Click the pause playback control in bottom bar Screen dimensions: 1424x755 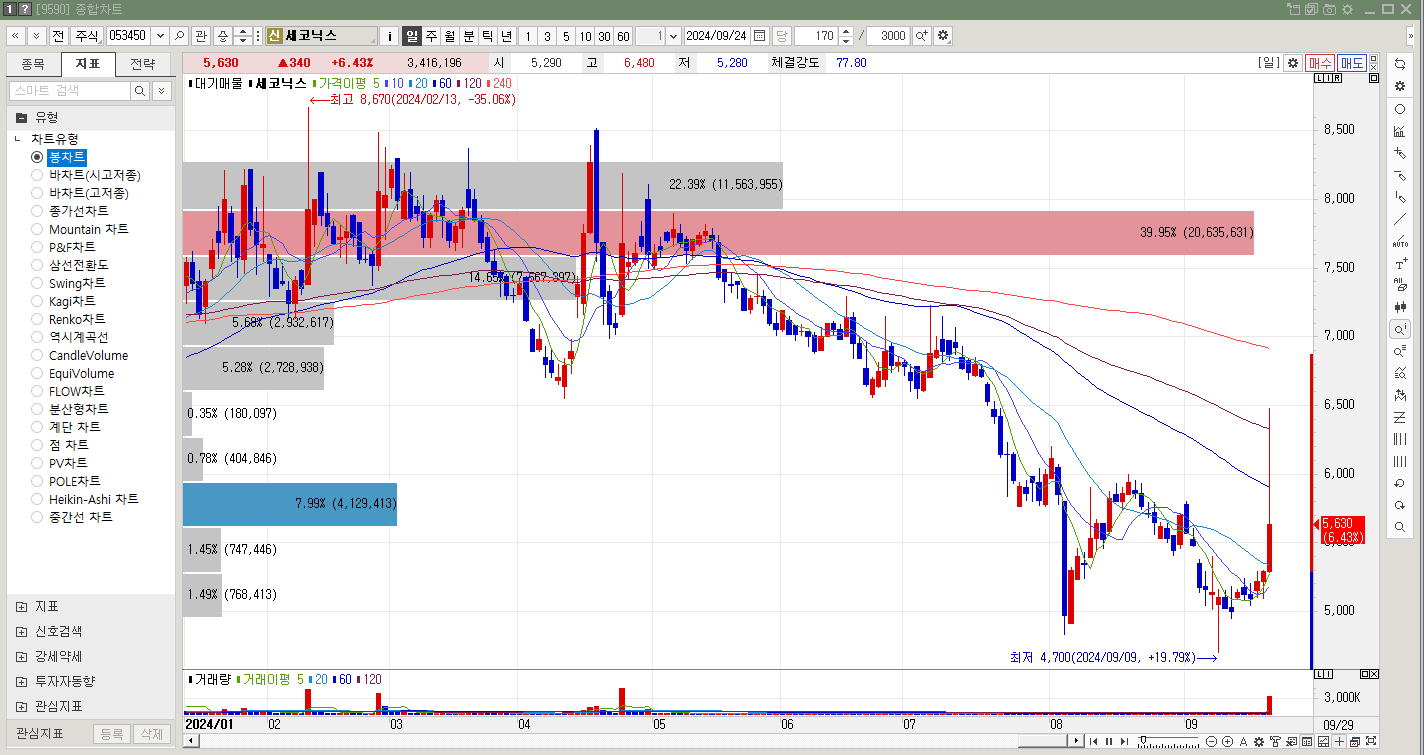(1108, 741)
